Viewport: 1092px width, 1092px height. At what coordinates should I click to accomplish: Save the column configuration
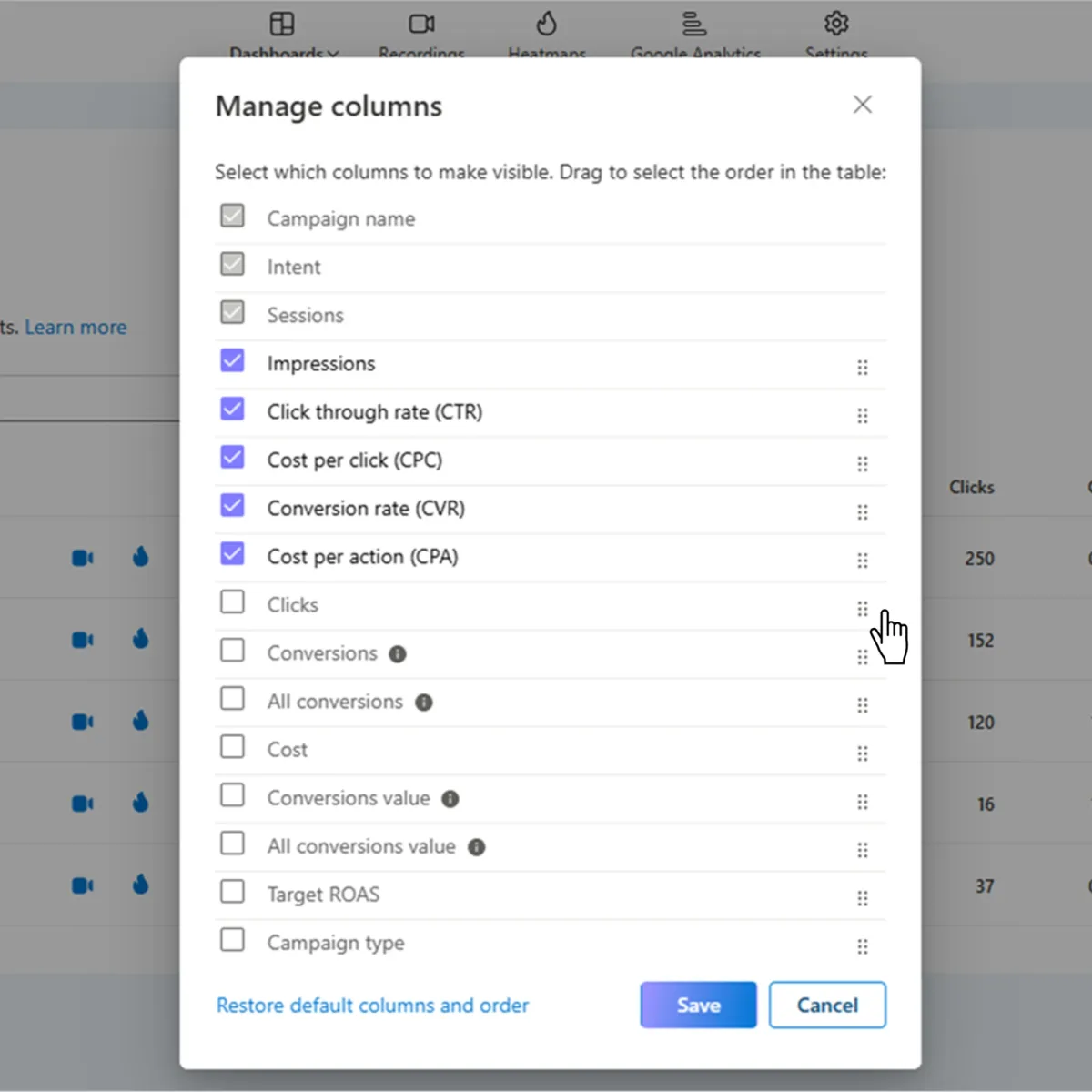pos(698,1005)
